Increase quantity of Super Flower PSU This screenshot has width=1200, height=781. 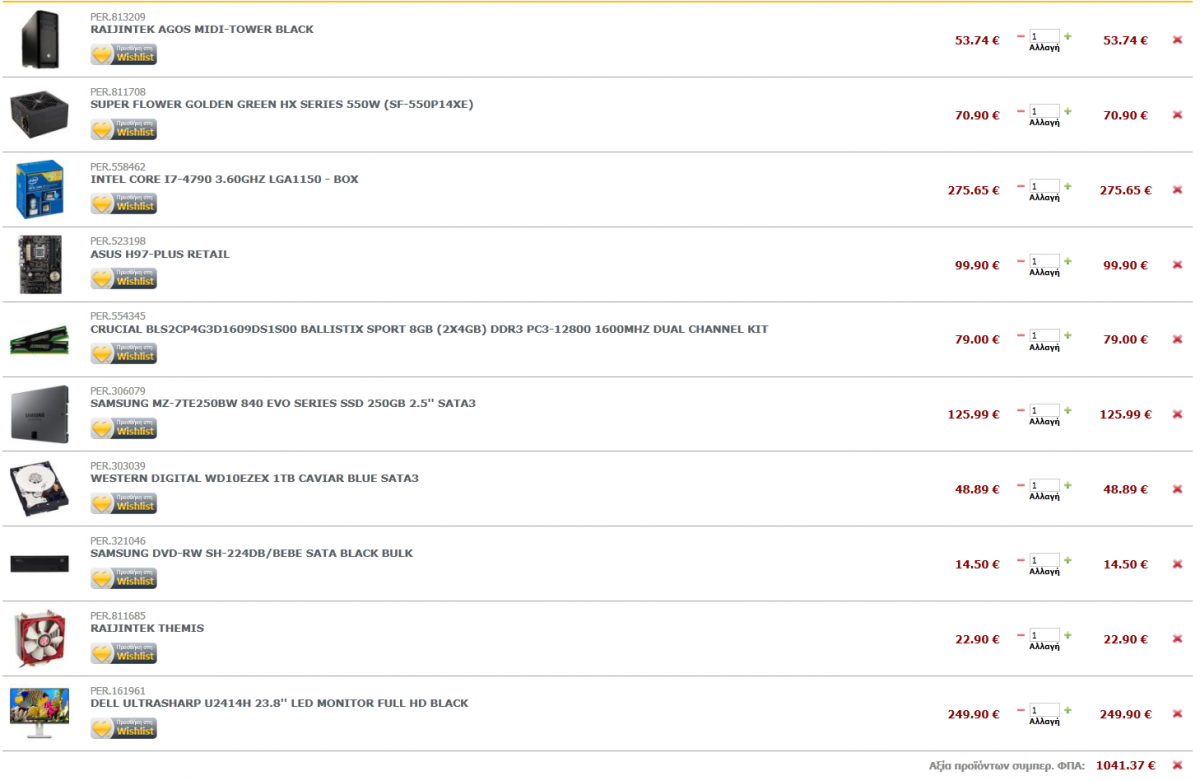point(1068,111)
